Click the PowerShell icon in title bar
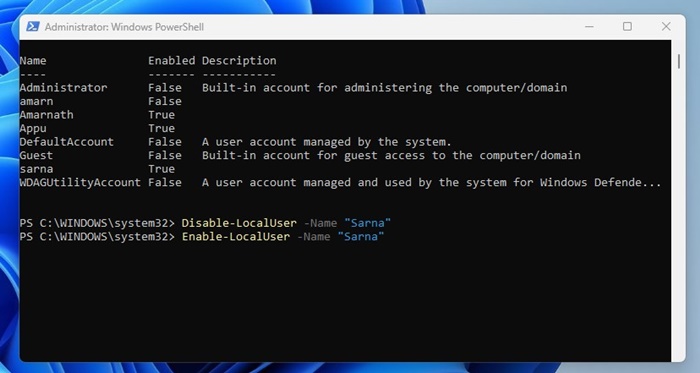The height and width of the screenshot is (373, 700). pyautogui.click(x=33, y=27)
